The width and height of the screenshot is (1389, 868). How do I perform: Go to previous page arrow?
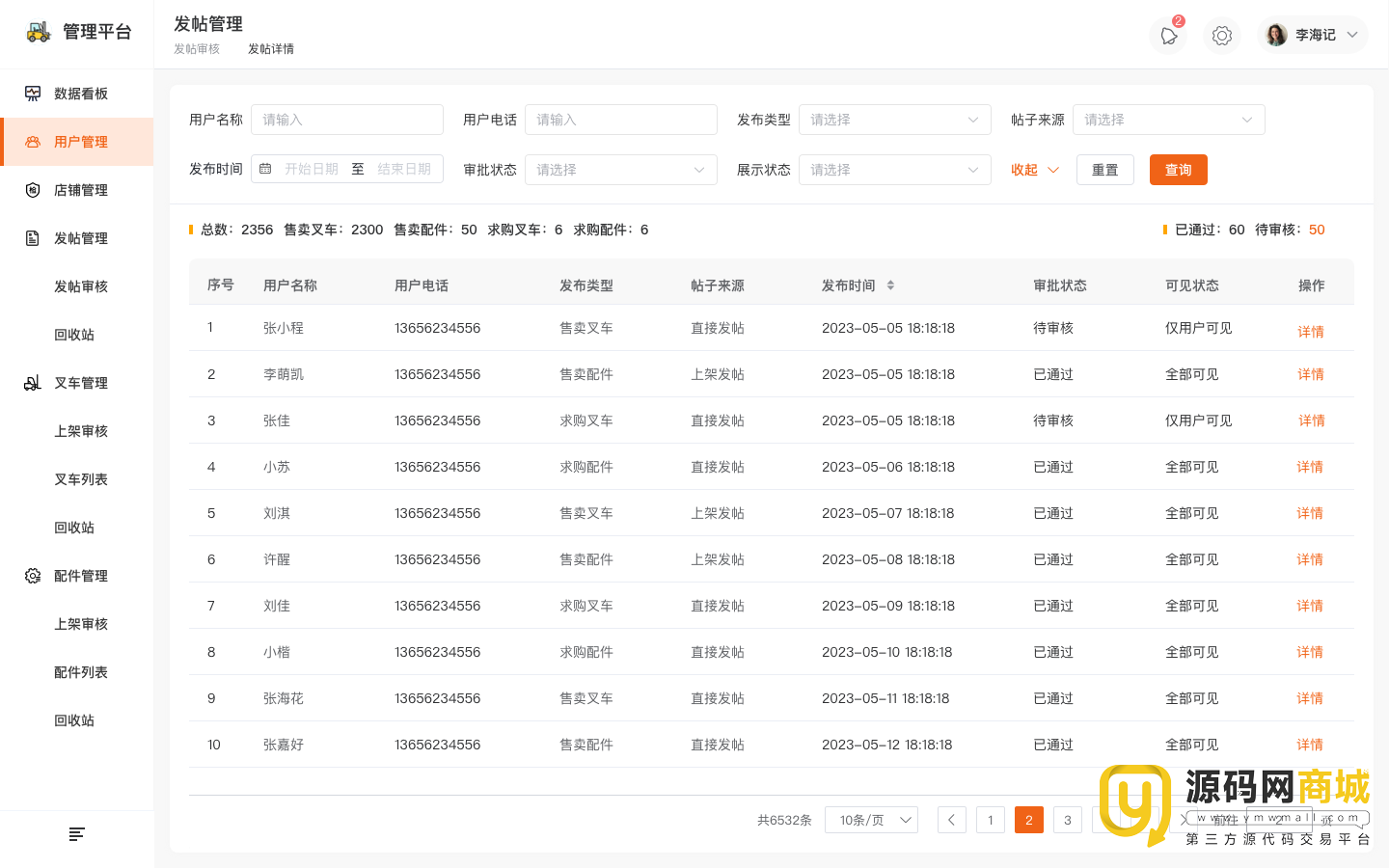pos(951,820)
